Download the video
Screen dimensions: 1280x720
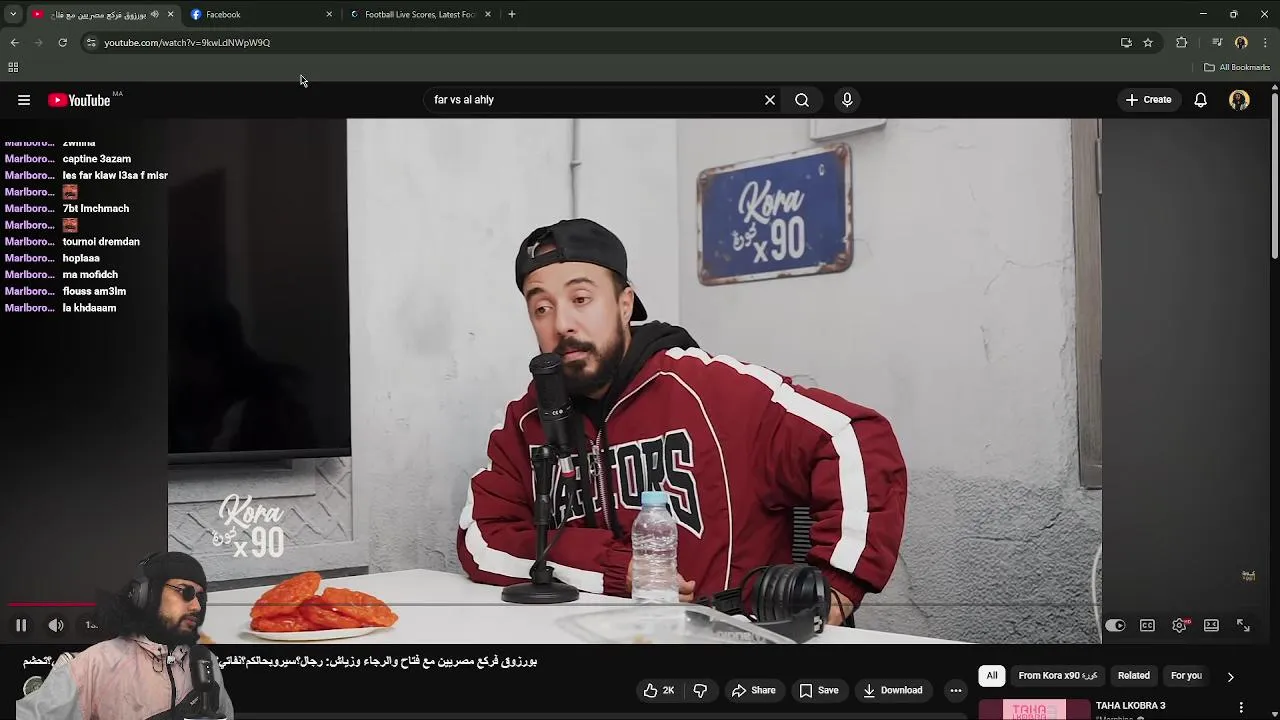tap(893, 690)
